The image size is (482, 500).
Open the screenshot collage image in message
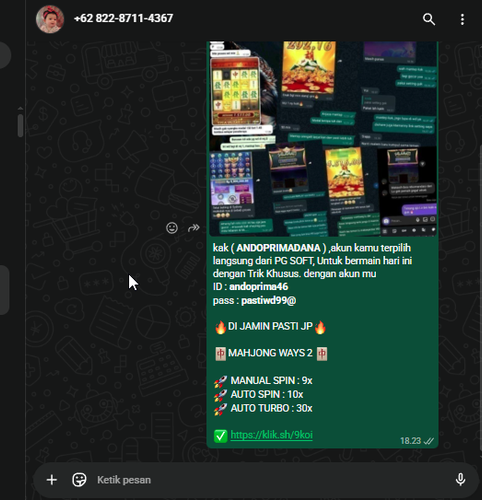[323, 139]
